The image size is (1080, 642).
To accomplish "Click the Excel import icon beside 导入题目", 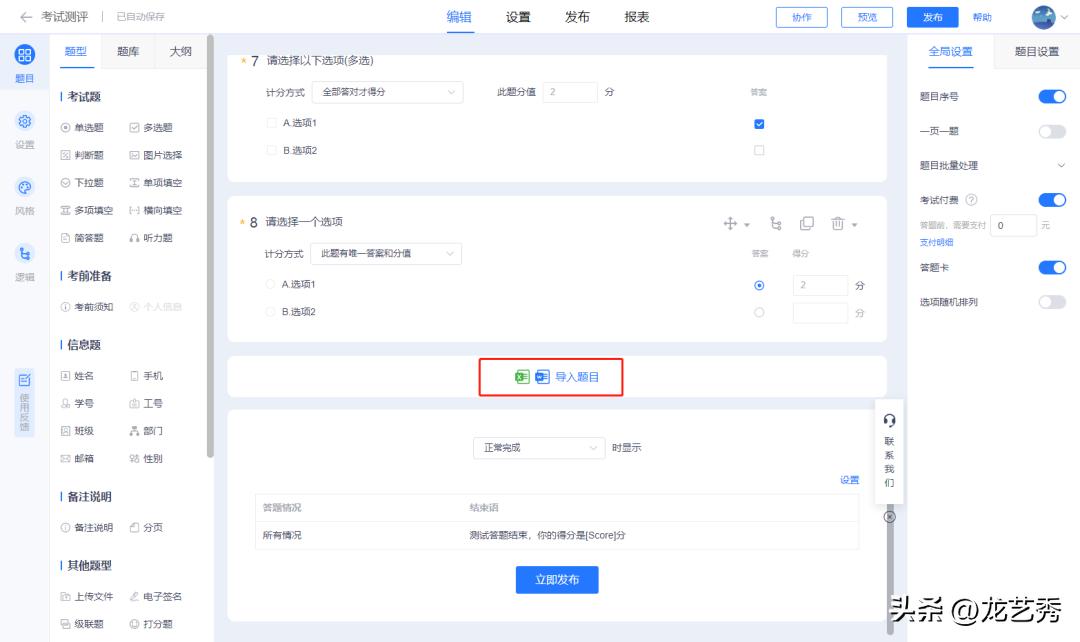I will (x=520, y=378).
